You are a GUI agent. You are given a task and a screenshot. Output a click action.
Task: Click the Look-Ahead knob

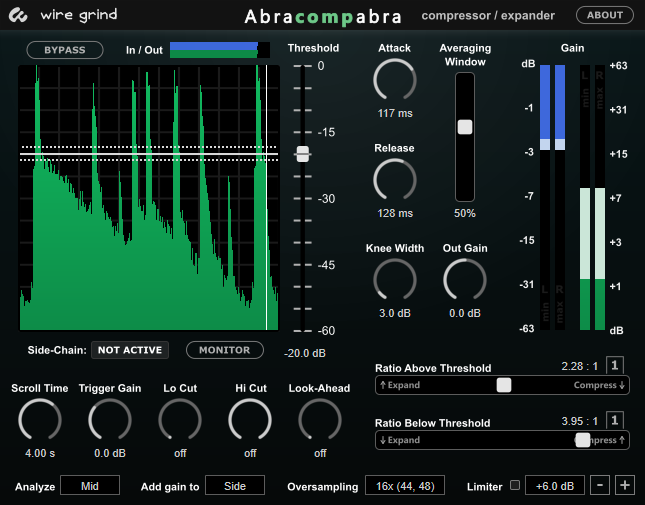320,420
